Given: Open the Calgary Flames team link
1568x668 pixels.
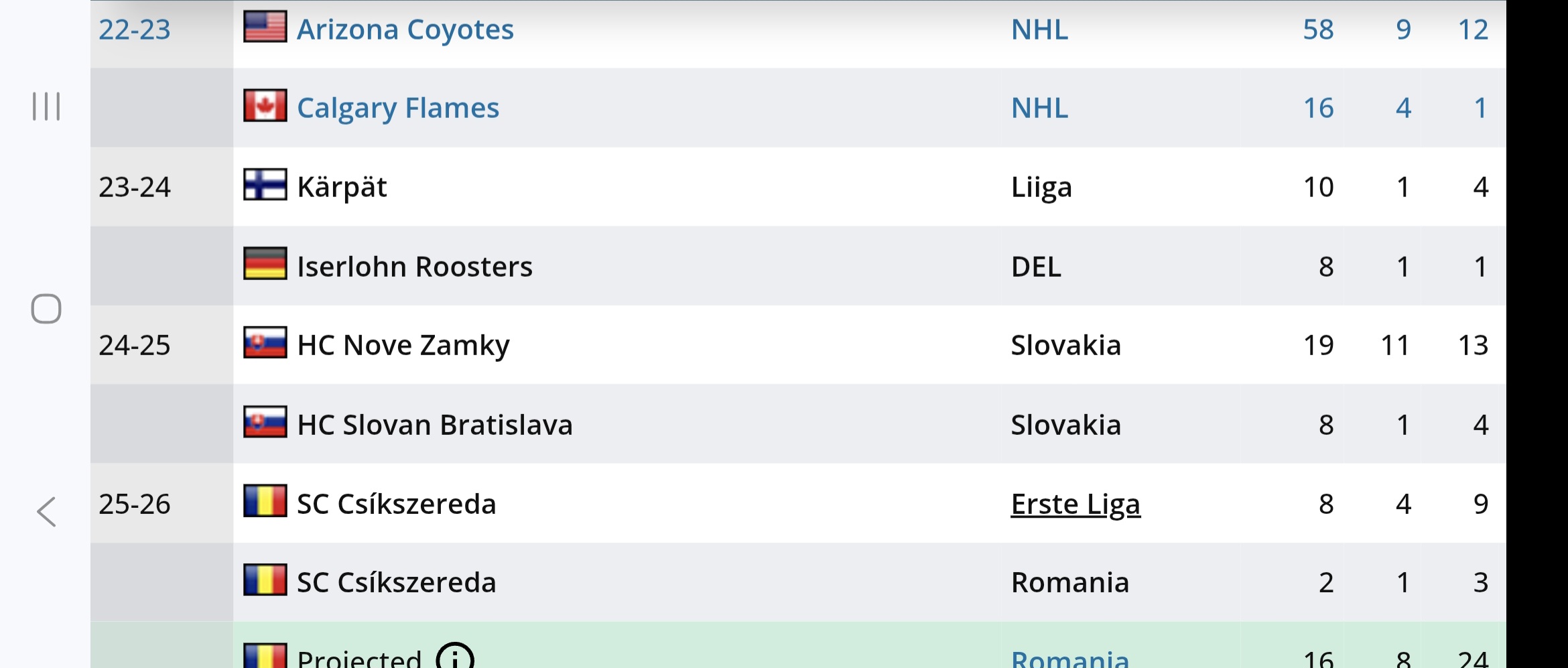Looking at the screenshot, I should click(x=397, y=108).
